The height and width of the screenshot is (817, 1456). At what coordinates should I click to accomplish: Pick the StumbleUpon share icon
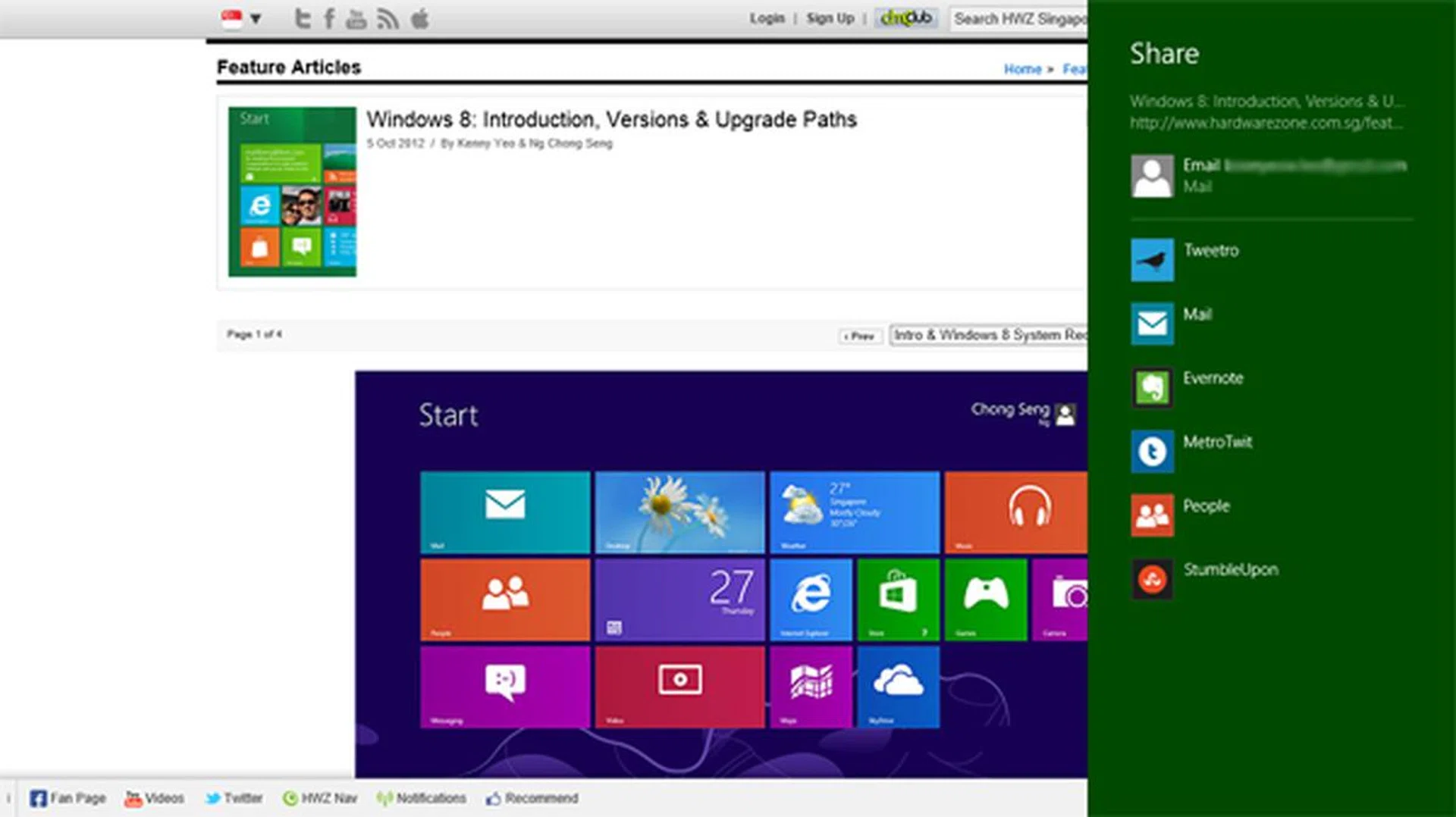click(x=1152, y=579)
